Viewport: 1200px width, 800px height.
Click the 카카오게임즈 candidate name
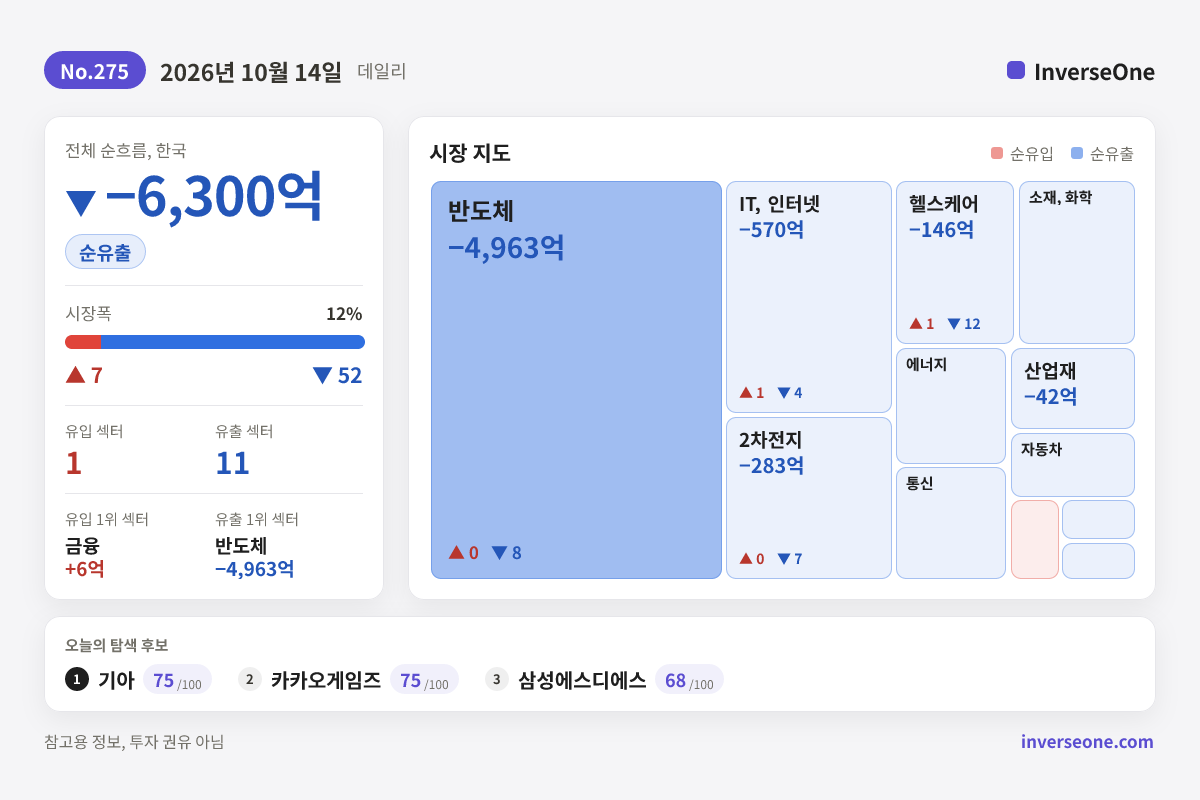326,680
